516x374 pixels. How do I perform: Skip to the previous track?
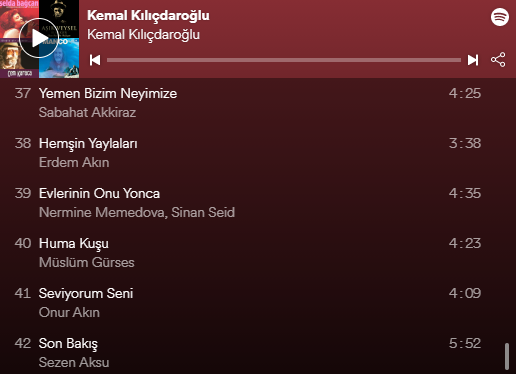click(95, 60)
